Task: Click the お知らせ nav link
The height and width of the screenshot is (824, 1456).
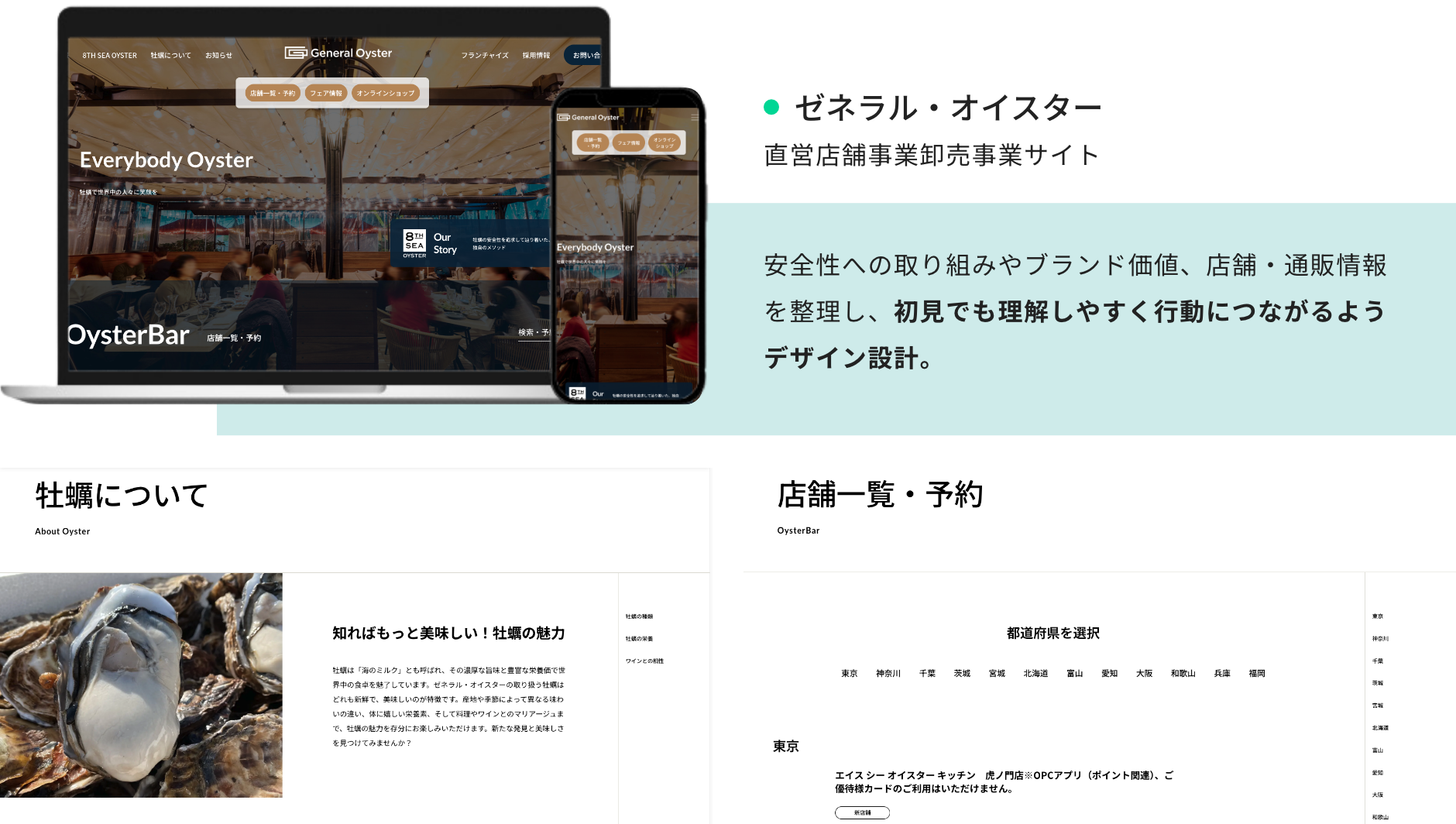Action: coord(219,55)
